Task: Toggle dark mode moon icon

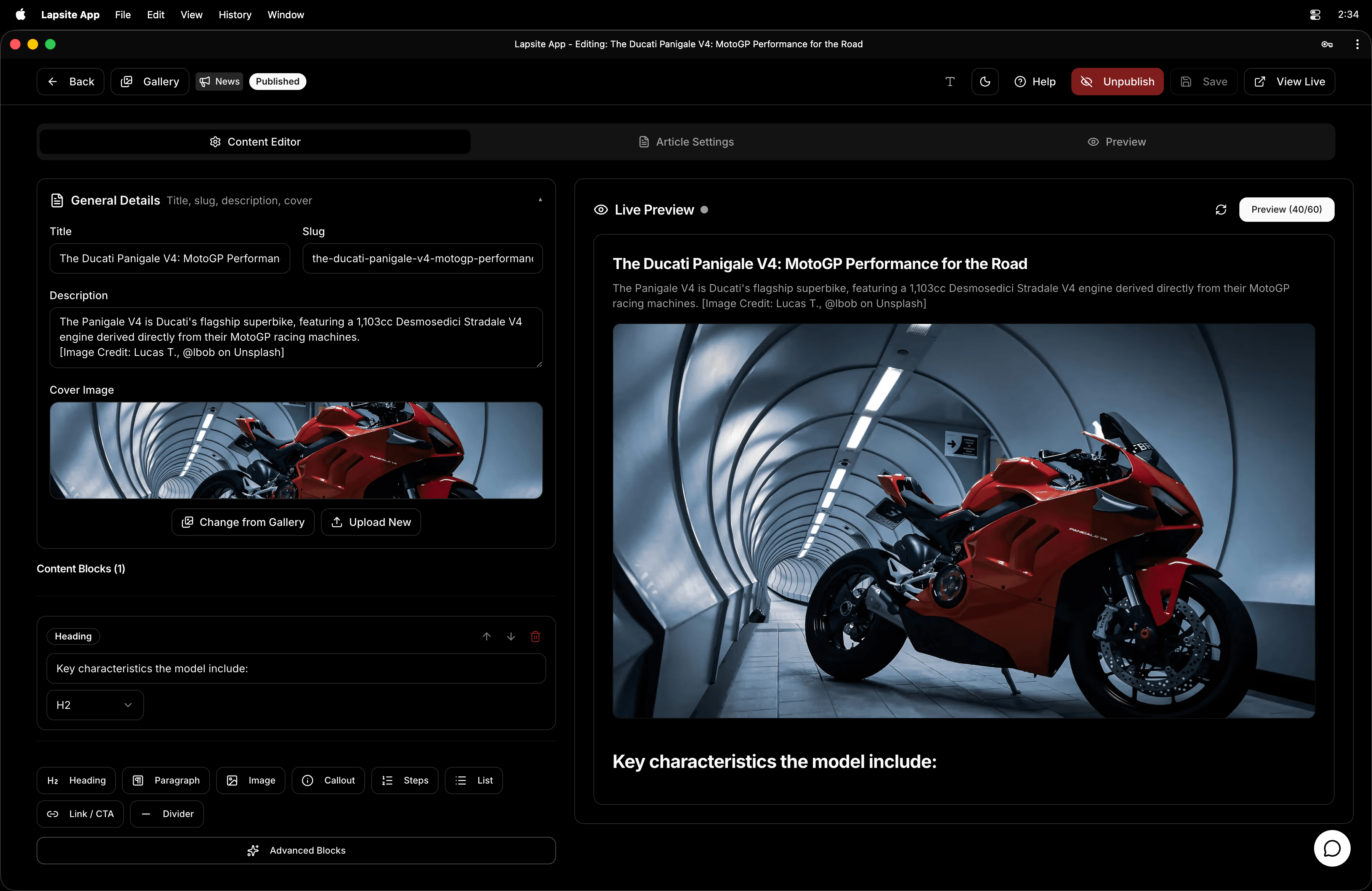Action: coord(985,81)
